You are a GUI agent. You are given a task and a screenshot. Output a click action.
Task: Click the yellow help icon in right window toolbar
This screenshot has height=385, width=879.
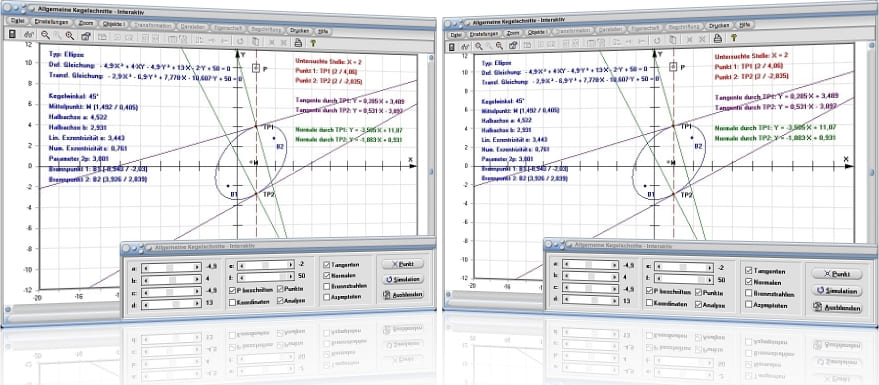pos(733,38)
